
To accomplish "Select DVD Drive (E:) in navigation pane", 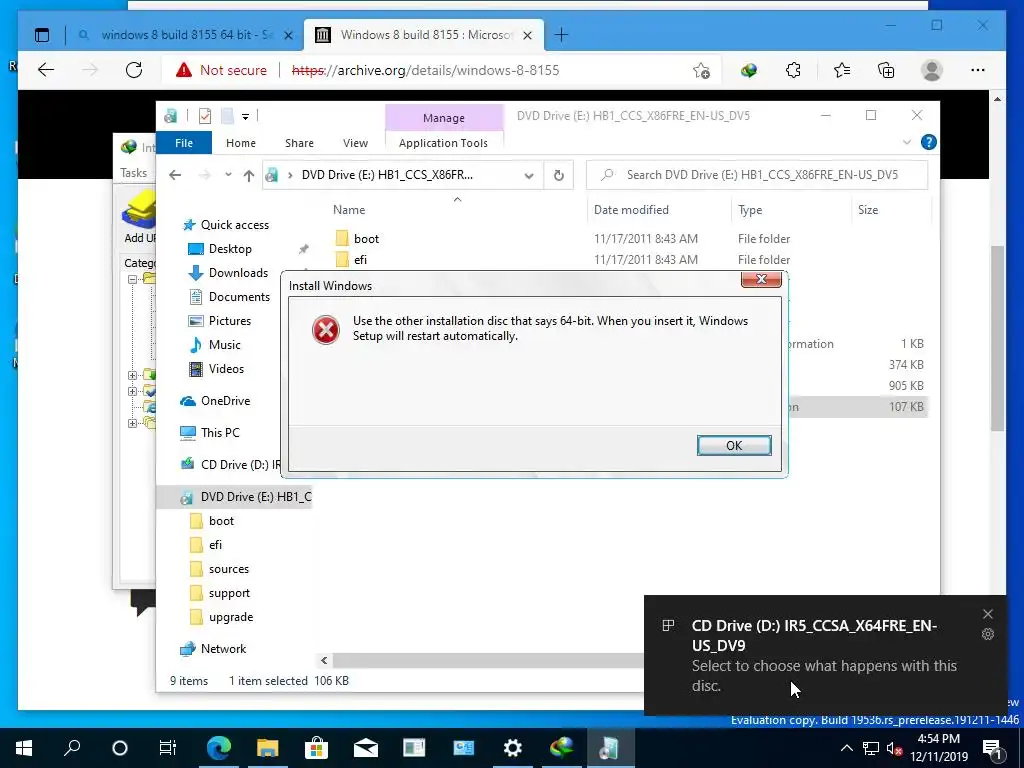I will (x=234, y=497).
